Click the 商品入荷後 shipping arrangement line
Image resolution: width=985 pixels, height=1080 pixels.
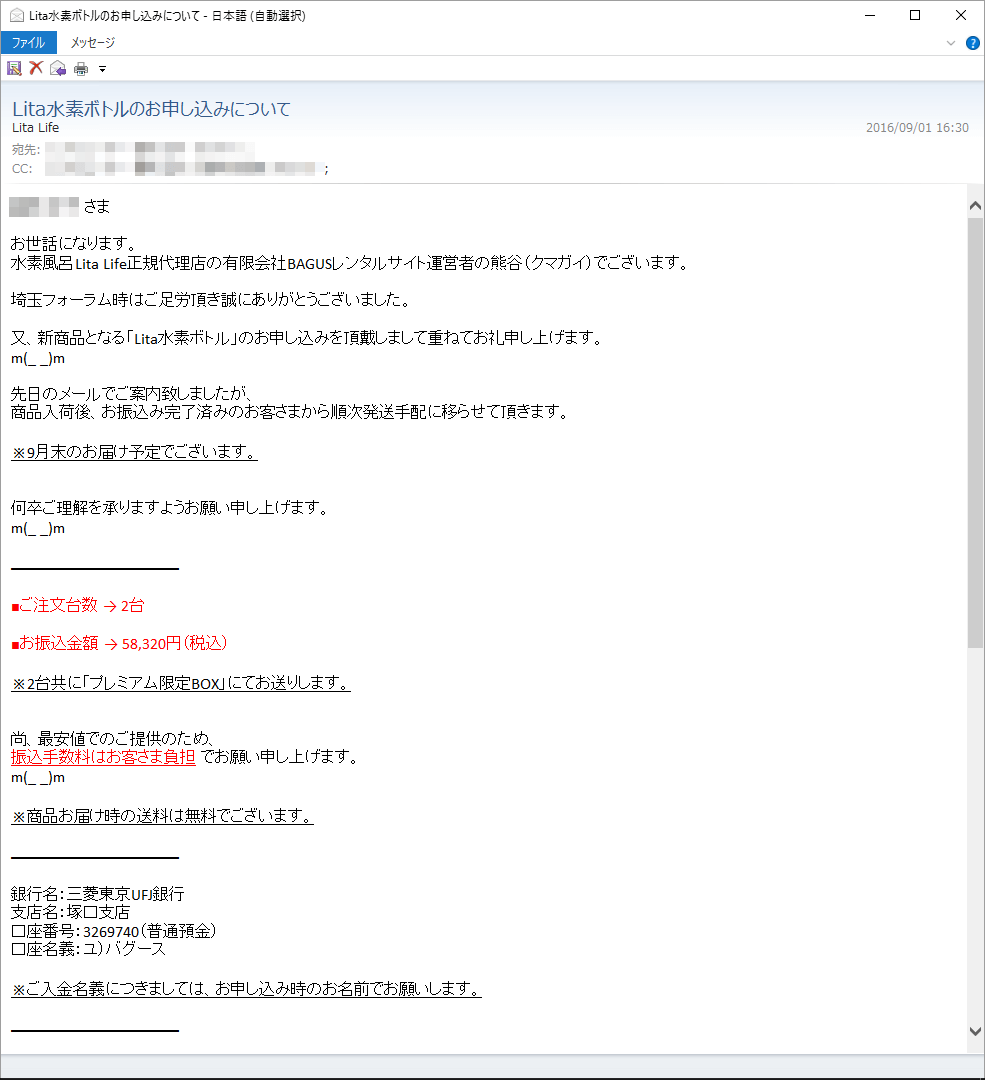290,412
